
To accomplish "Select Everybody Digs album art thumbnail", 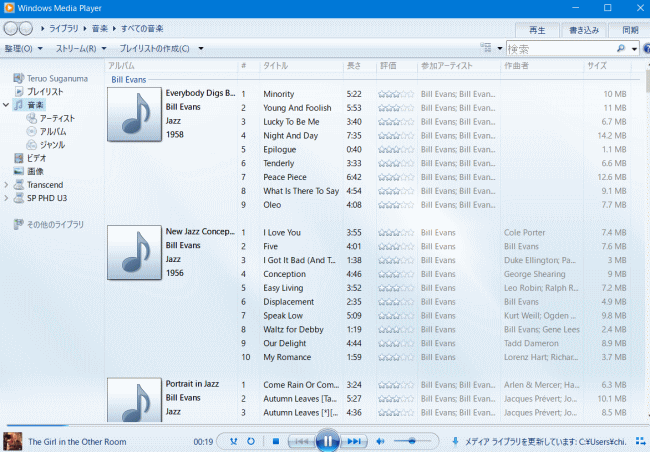I will pyautogui.click(x=134, y=114).
